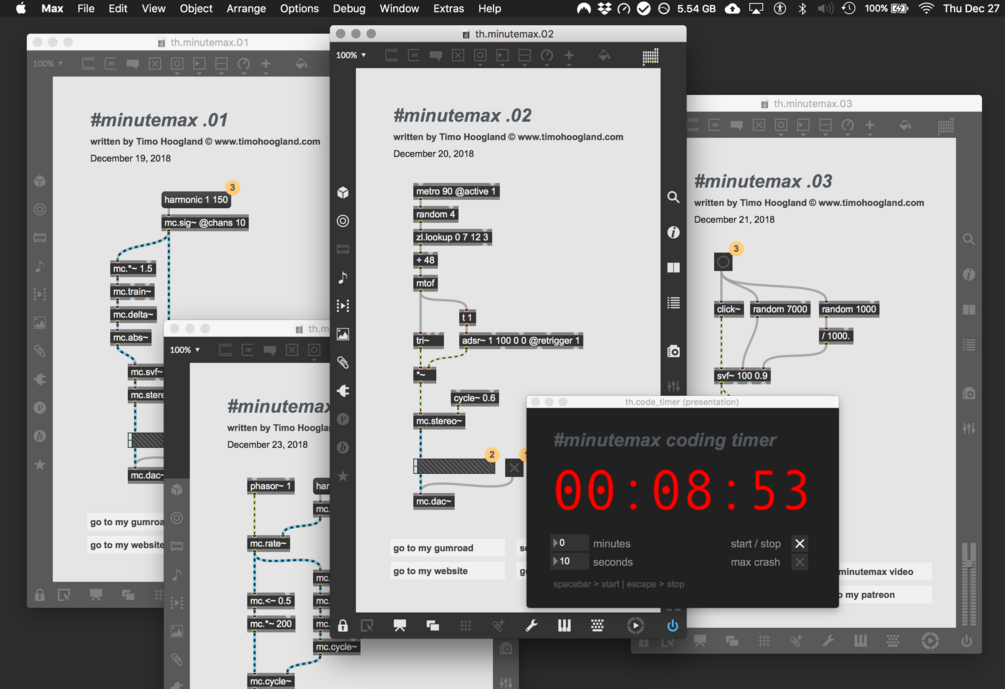Open the Inspector sidebar info icon
Image resolution: width=1005 pixels, height=689 pixels.
pyautogui.click(x=673, y=232)
